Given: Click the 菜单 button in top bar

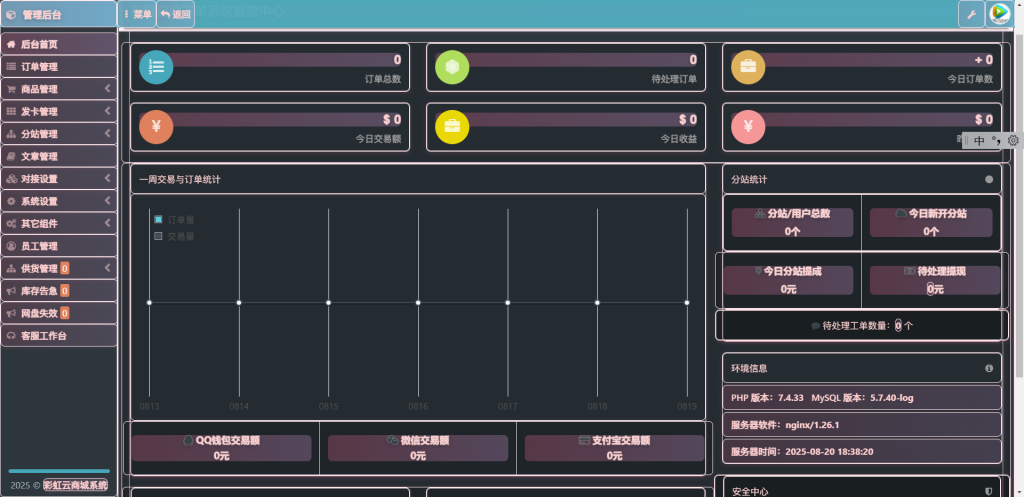Looking at the screenshot, I should coord(137,15).
